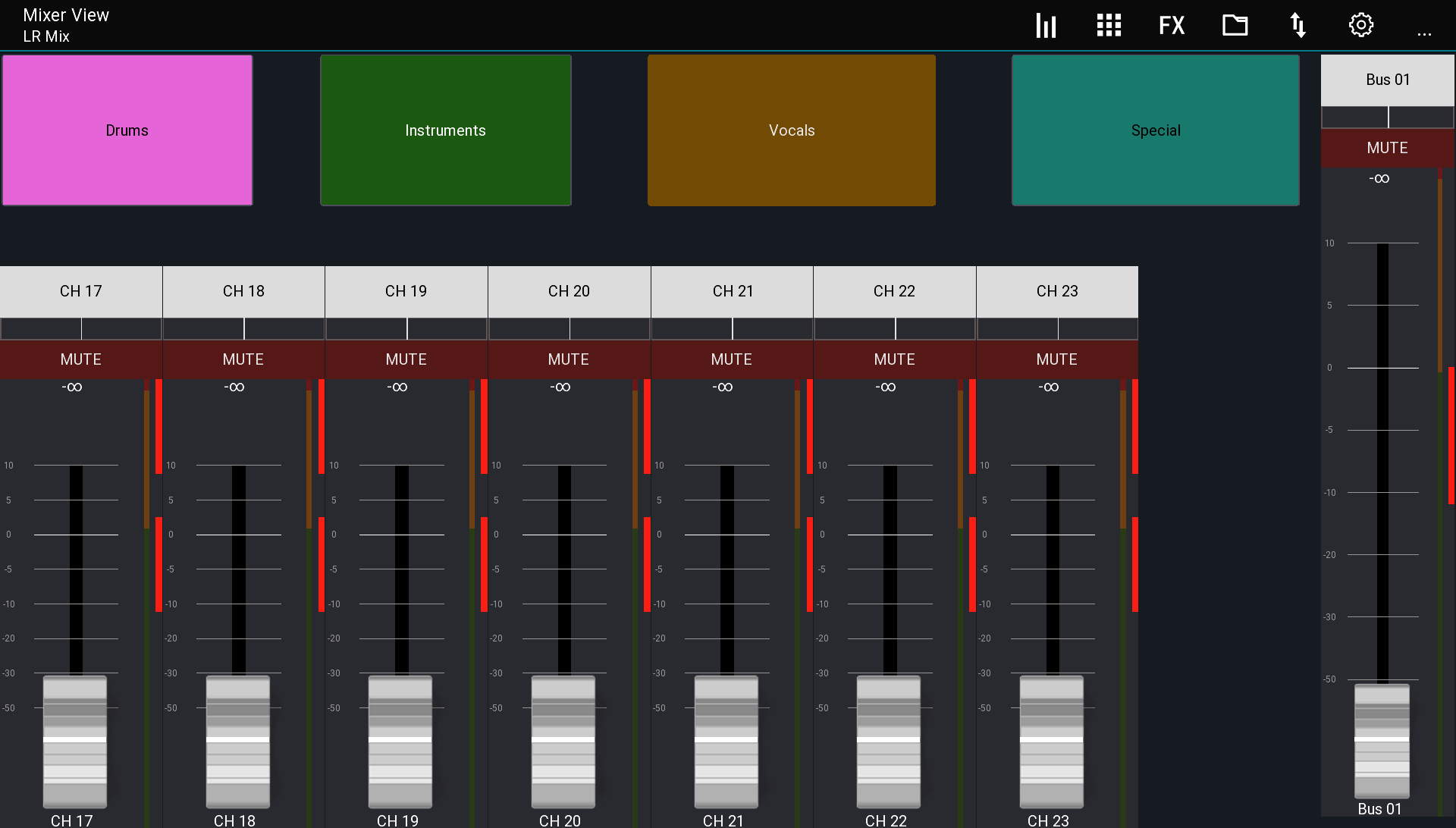The height and width of the screenshot is (828, 1456).
Task: Click the CH 18 pan bar
Action: (243, 328)
